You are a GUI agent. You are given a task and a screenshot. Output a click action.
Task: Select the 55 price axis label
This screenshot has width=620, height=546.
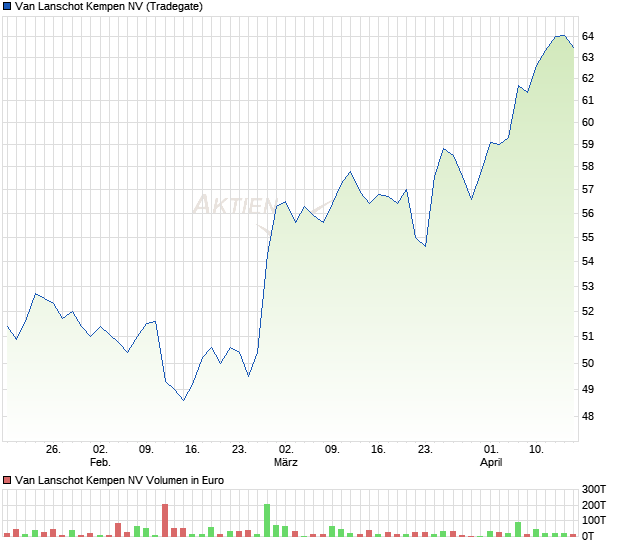pos(588,238)
